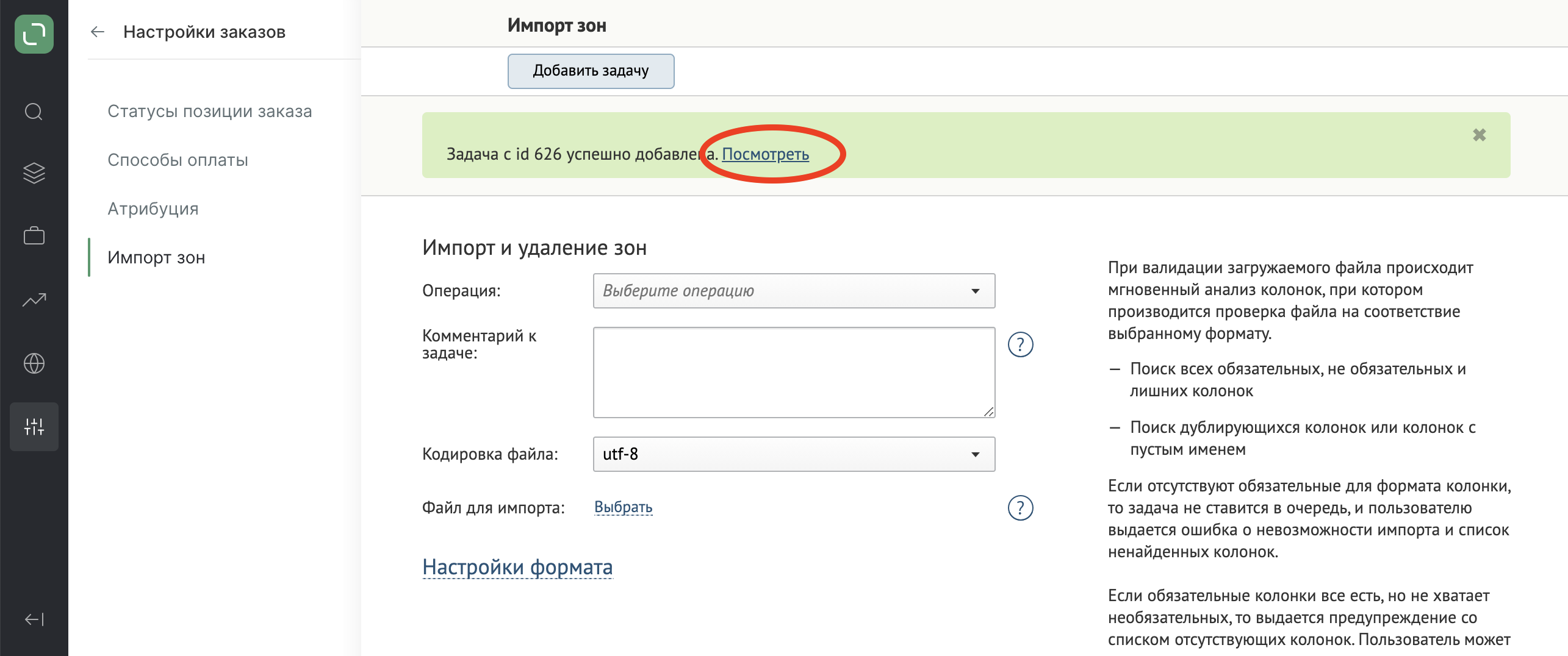Open the Выберите операцию dropdown
Screen dimensions: 1568x656
click(794, 291)
